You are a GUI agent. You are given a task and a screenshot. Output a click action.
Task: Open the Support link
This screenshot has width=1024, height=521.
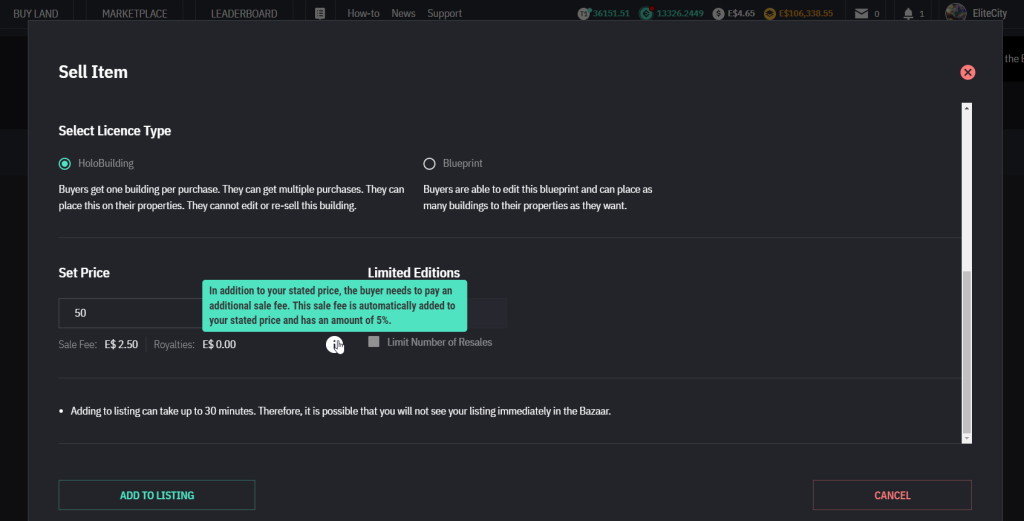pos(444,14)
